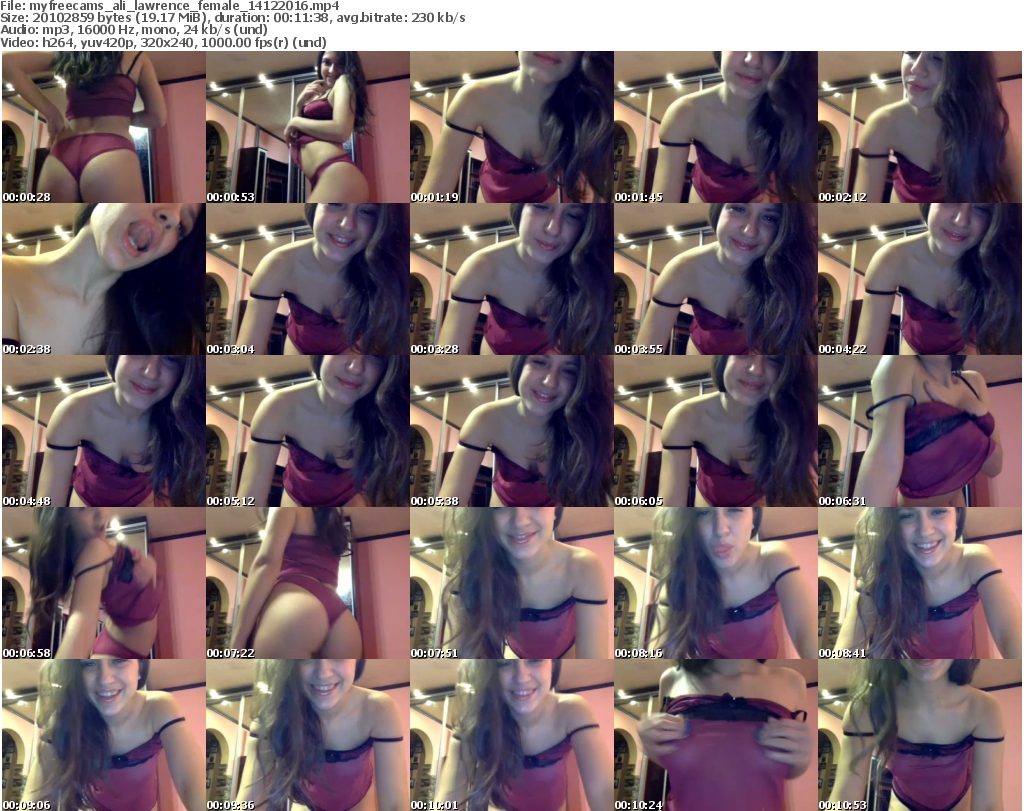
Task: Choose the frame timestamped 00:06:58
Action: [104, 583]
